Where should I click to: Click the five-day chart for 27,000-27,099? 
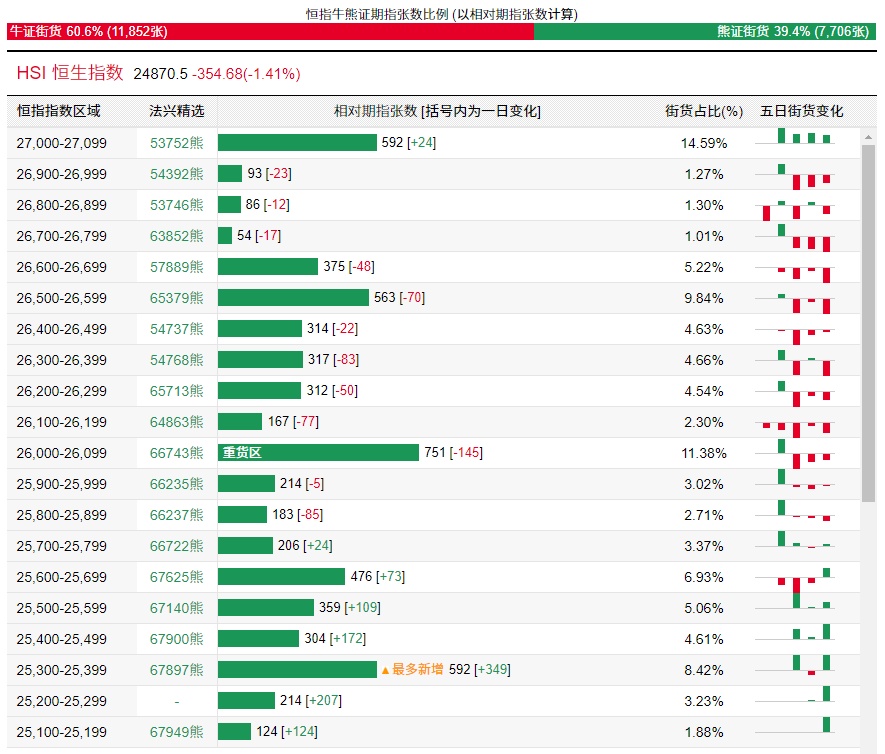point(795,136)
